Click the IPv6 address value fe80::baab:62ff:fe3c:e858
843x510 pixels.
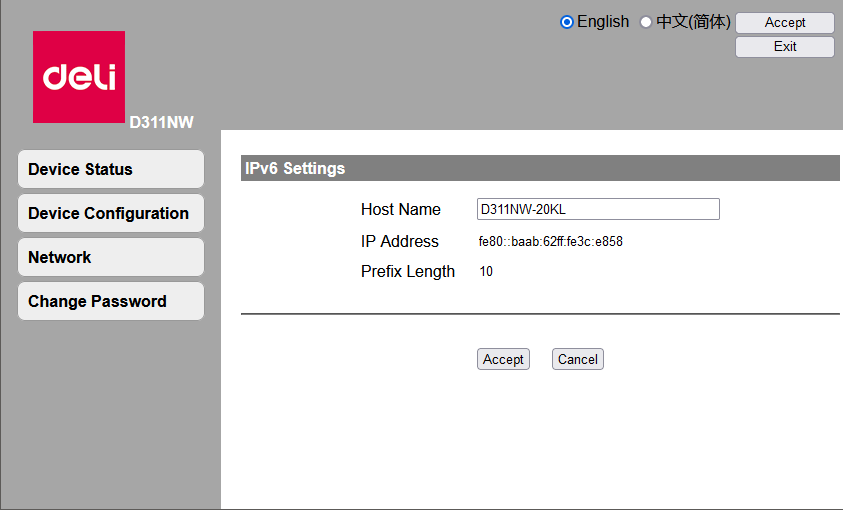[551, 242]
